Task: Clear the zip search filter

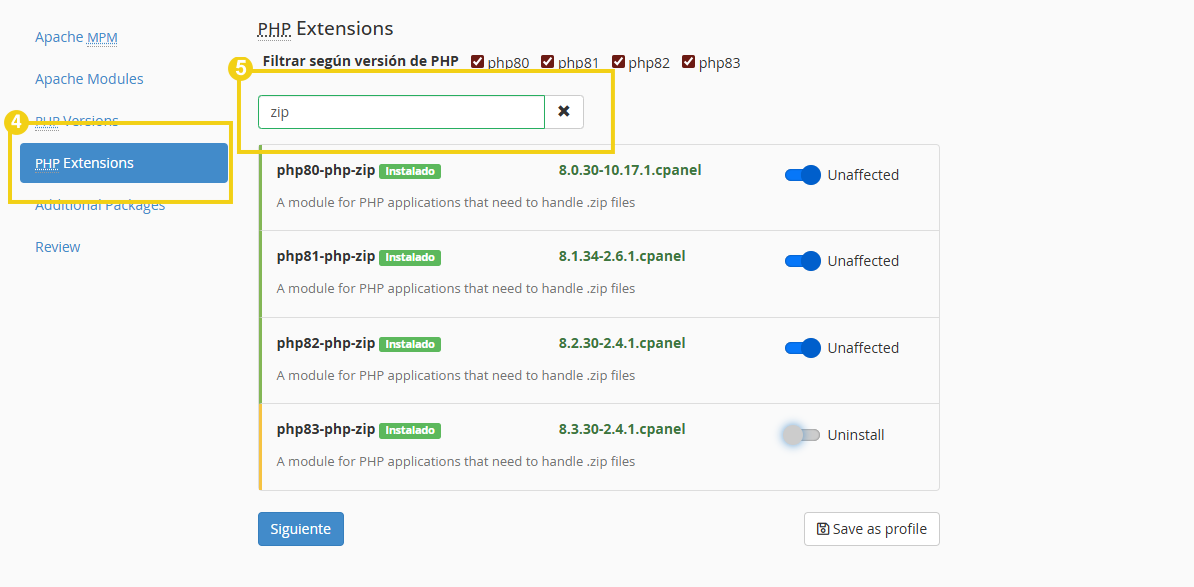Action: click(x=564, y=111)
